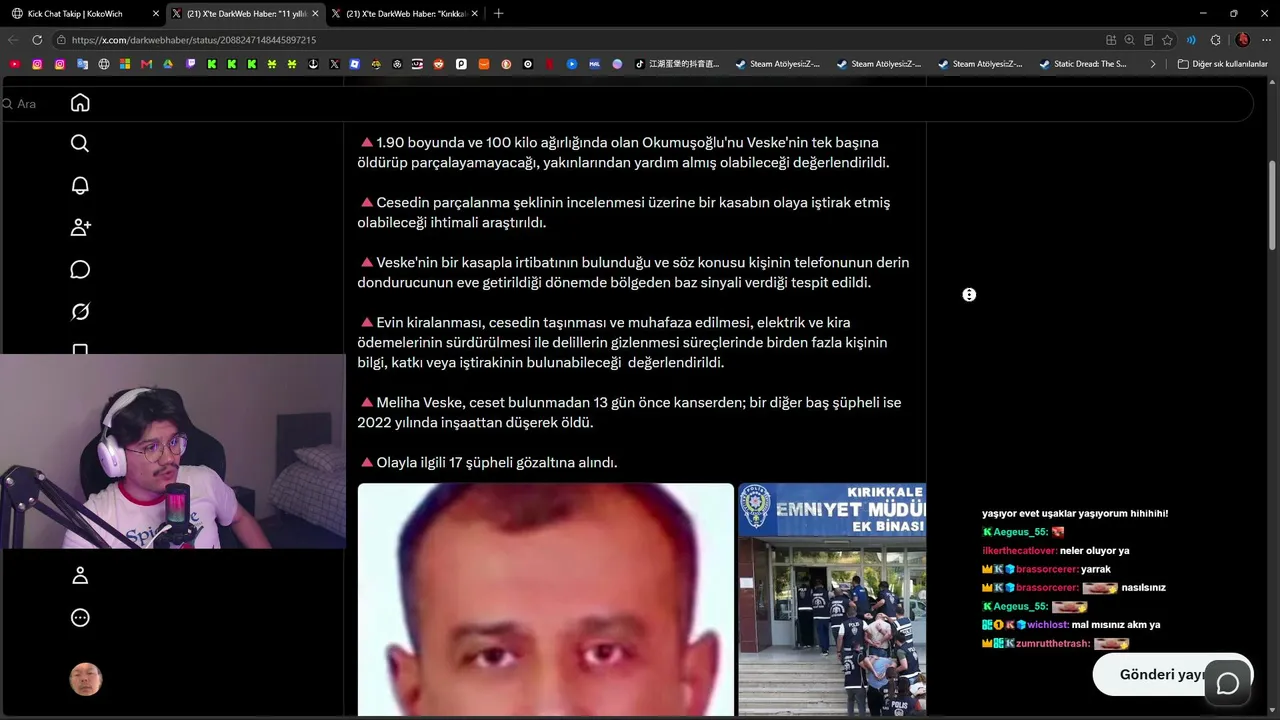The width and height of the screenshot is (1280, 720).
Task: Click paragraph starting "Evin kiralanması"
Action: pos(623,342)
